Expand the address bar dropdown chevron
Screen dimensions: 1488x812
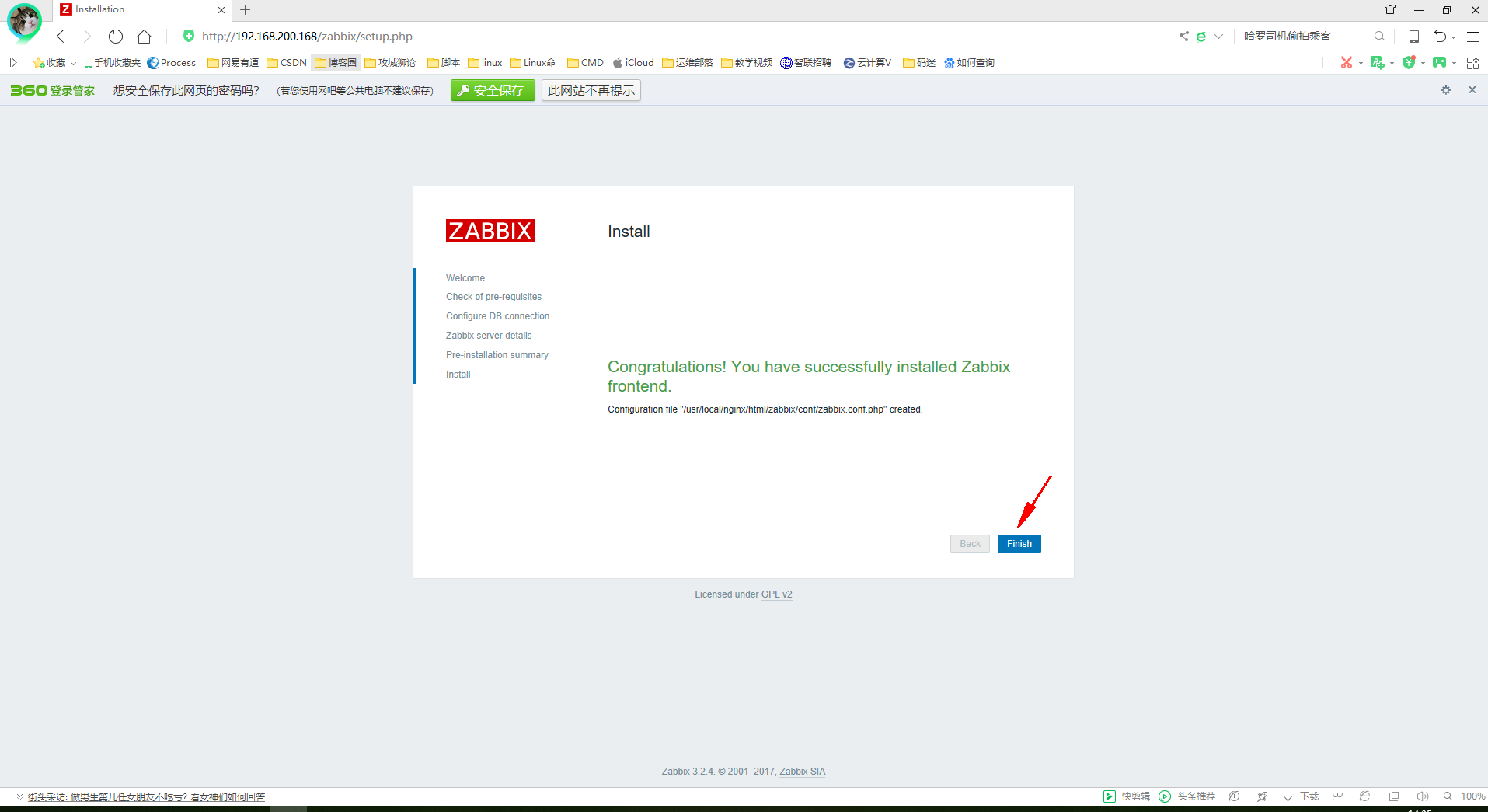coord(1218,37)
